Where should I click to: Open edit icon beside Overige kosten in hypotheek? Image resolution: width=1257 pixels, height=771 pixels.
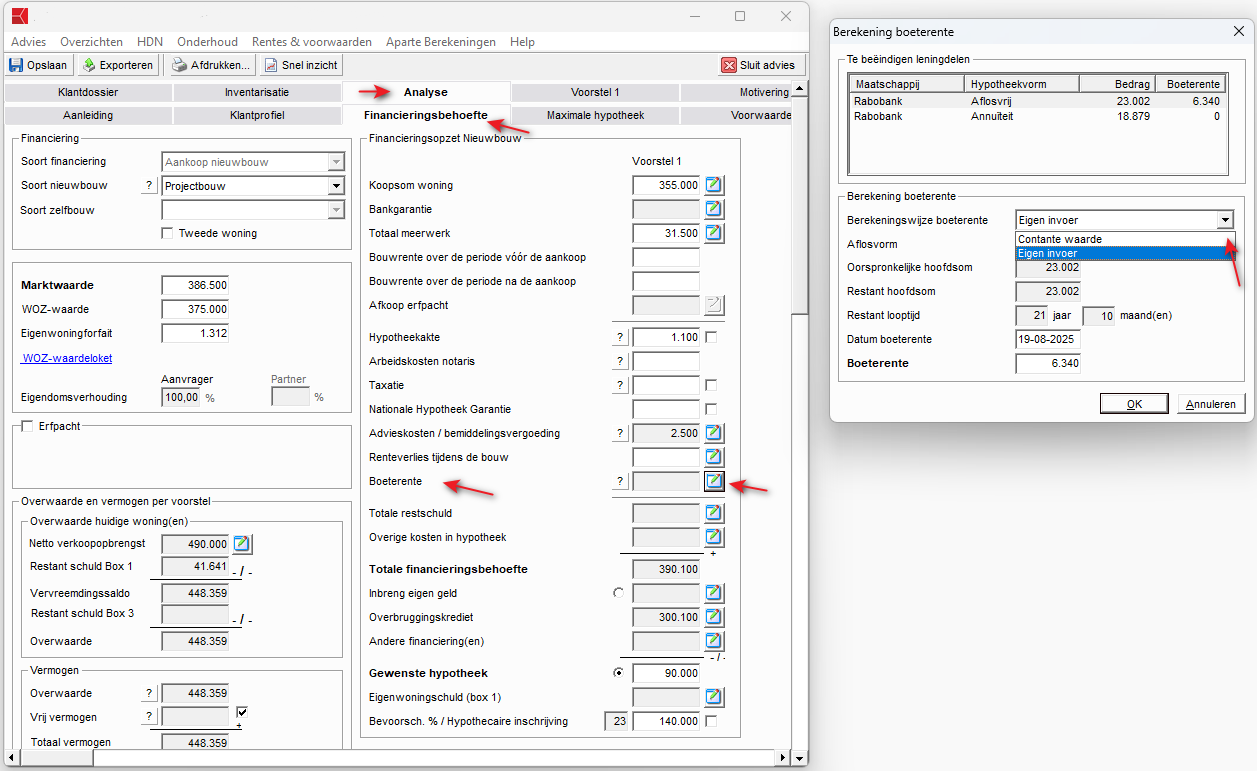(714, 537)
